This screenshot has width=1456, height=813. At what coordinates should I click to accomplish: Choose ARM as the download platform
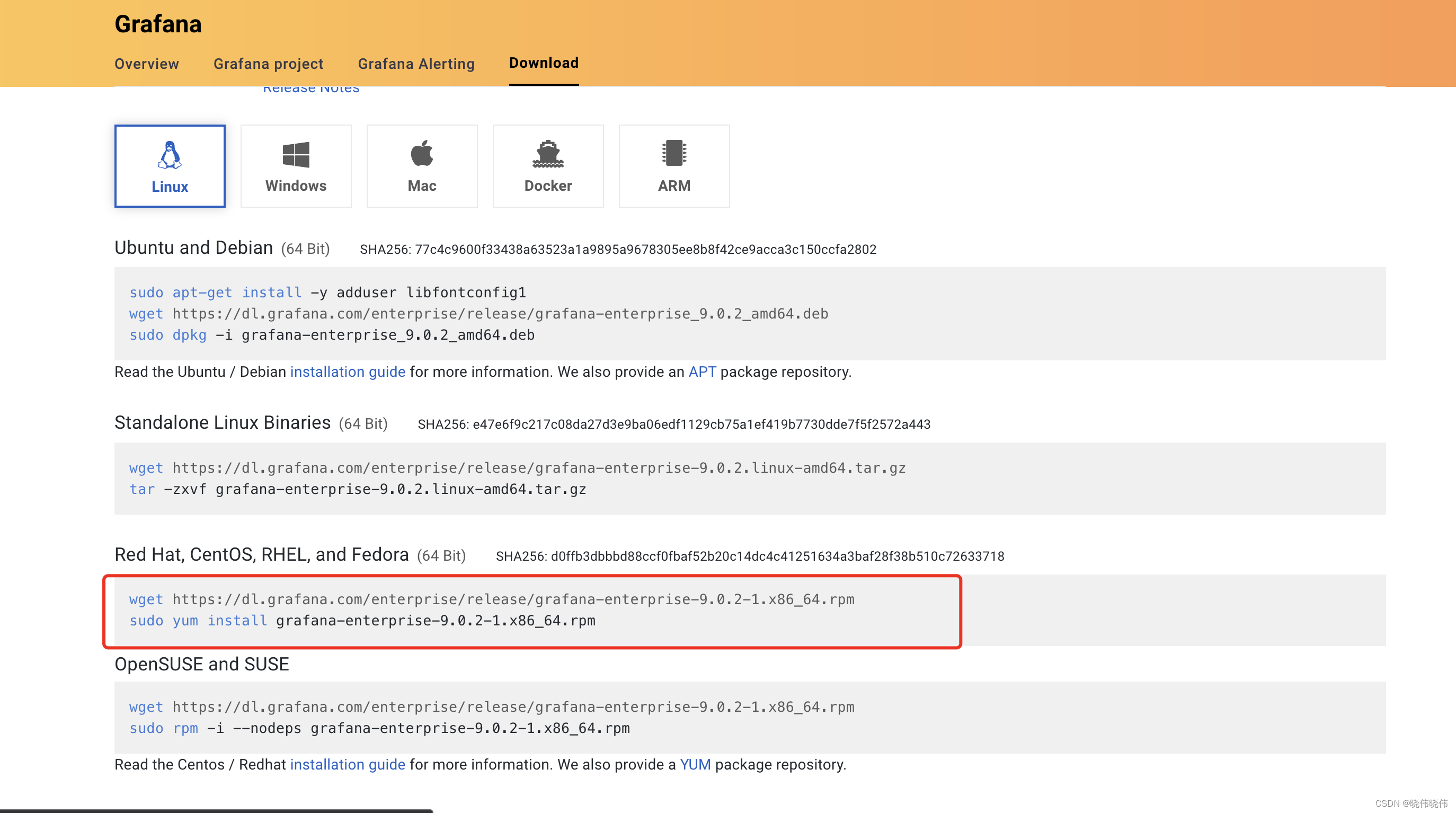(674, 166)
